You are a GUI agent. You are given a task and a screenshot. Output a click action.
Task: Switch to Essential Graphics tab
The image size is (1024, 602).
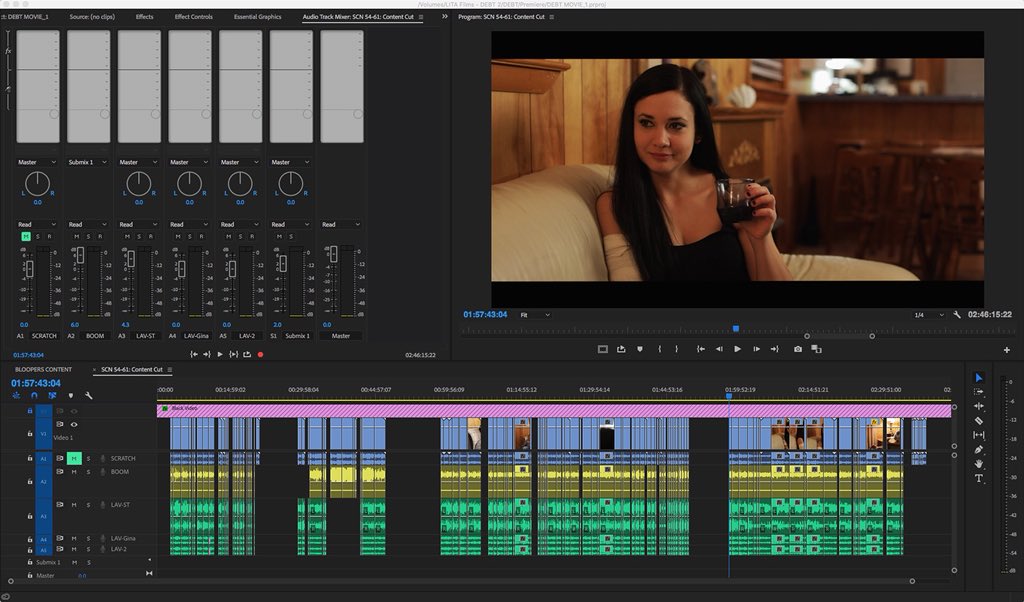point(257,17)
